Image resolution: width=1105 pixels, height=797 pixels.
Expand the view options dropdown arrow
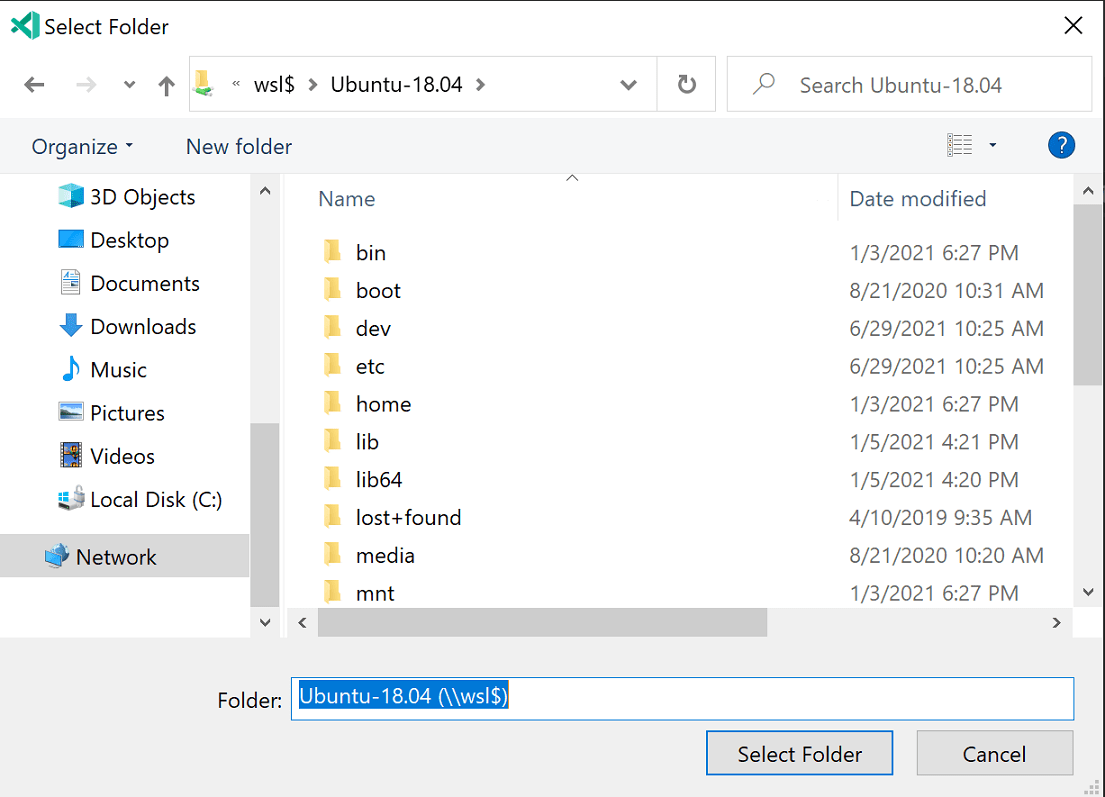(x=993, y=146)
